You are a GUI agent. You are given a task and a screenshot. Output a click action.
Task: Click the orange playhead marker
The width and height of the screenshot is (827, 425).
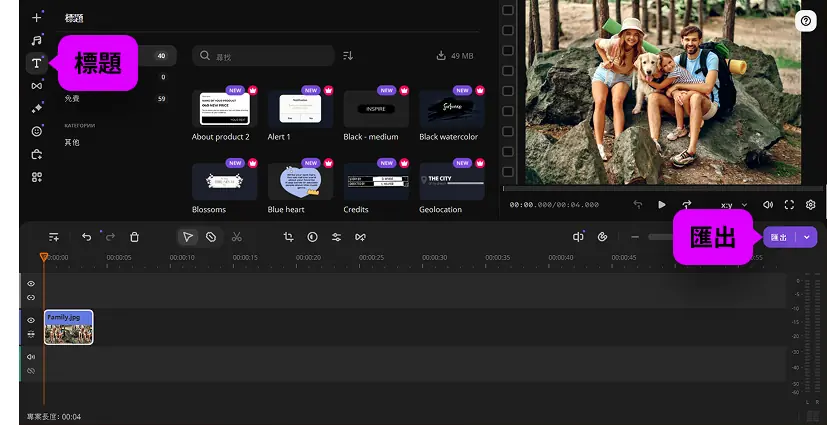[x=44, y=257]
